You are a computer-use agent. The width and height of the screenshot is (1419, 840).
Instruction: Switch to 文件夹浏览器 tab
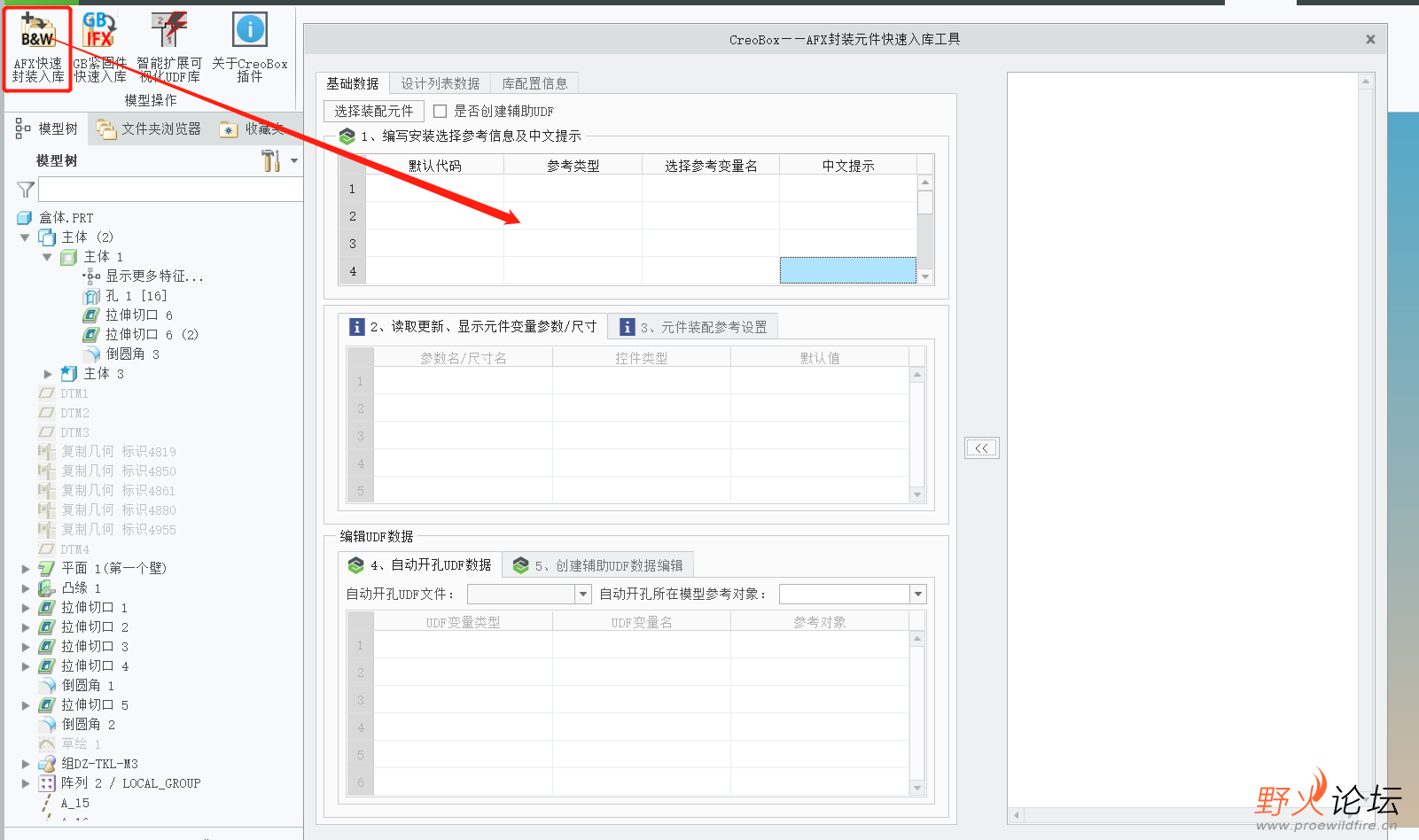149,129
